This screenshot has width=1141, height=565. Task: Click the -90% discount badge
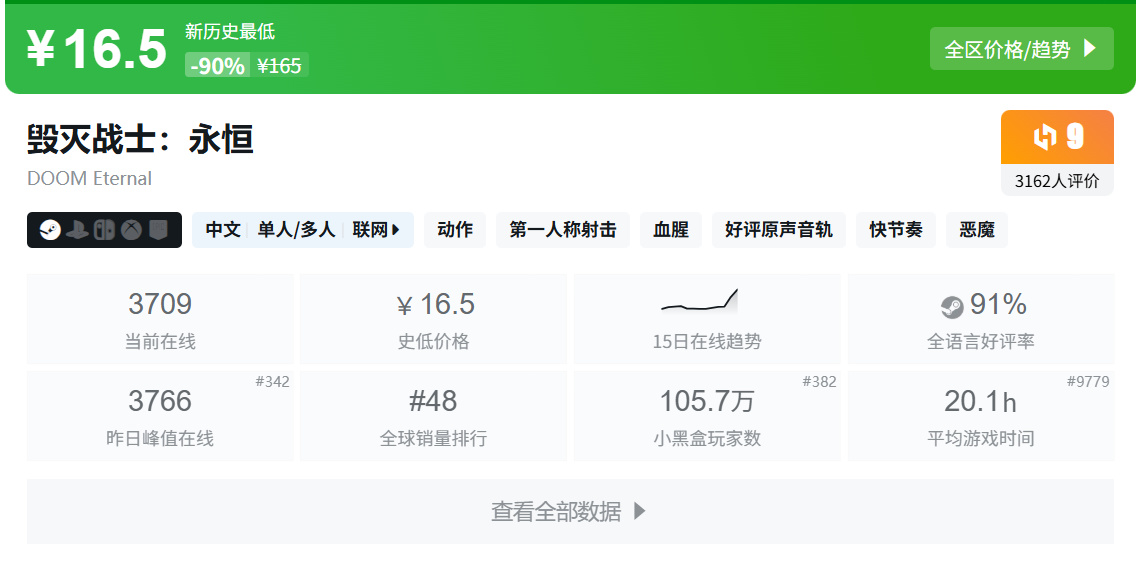tap(218, 66)
